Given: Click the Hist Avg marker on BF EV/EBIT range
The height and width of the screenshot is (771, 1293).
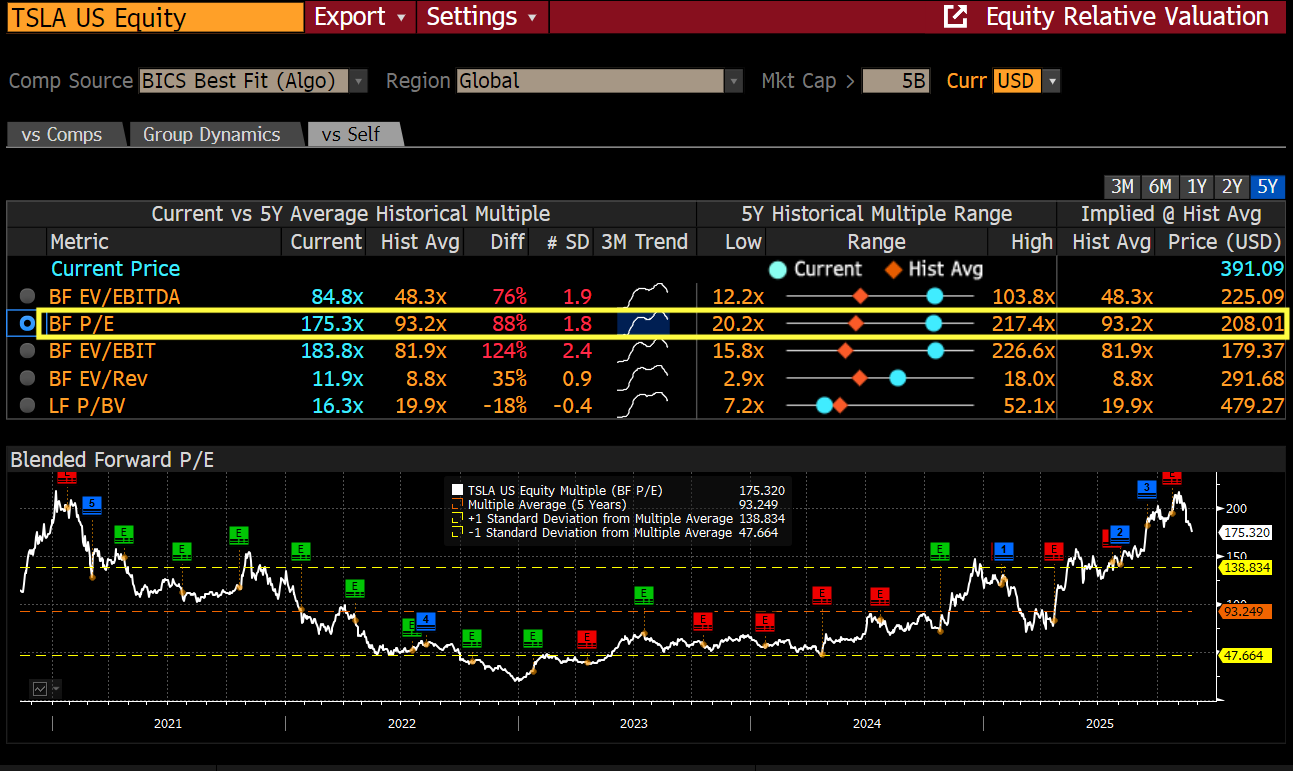Looking at the screenshot, I should coord(845,351).
